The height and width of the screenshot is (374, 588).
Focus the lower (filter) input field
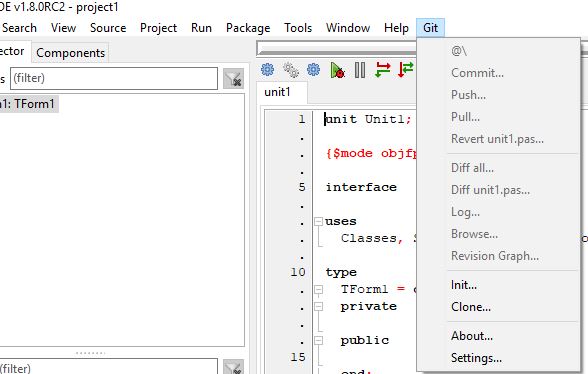pyautogui.click(x=109, y=367)
